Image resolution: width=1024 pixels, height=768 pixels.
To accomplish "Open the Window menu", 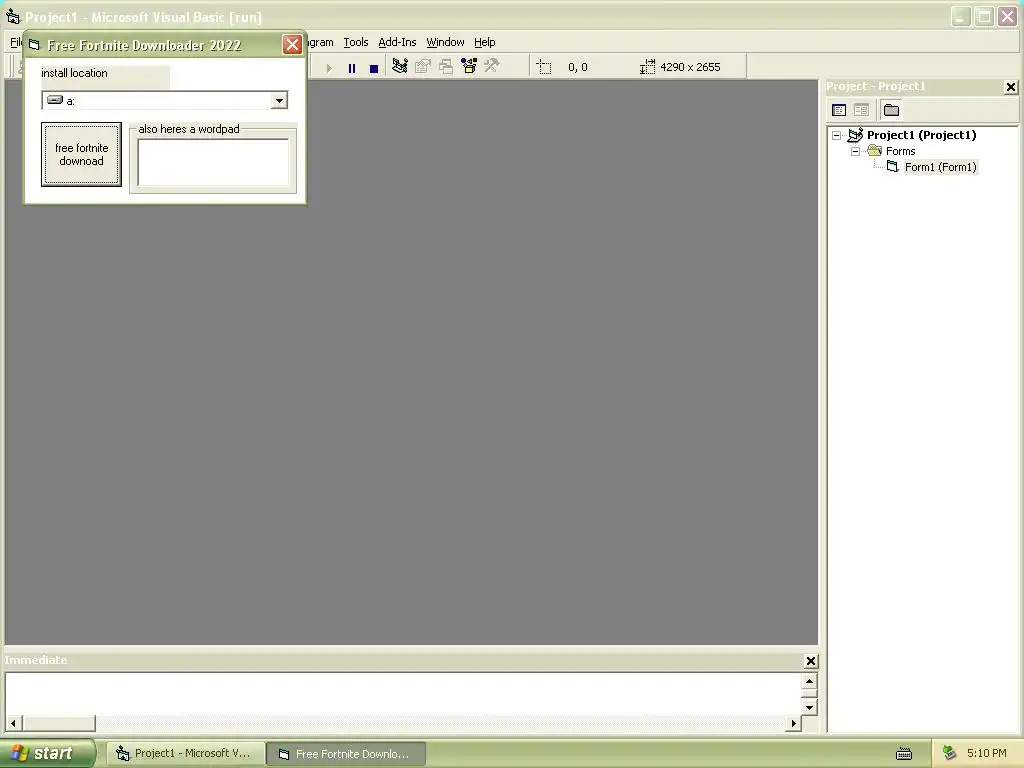I will 445,42.
